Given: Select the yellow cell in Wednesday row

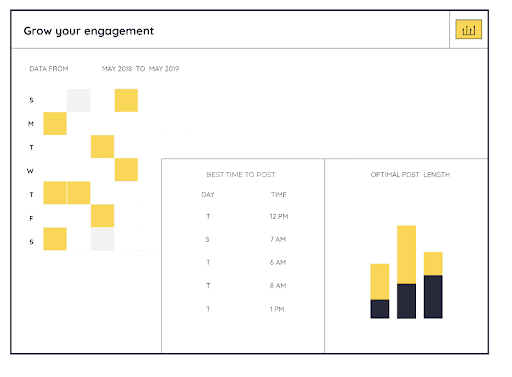Looking at the screenshot, I should [x=126, y=170].
